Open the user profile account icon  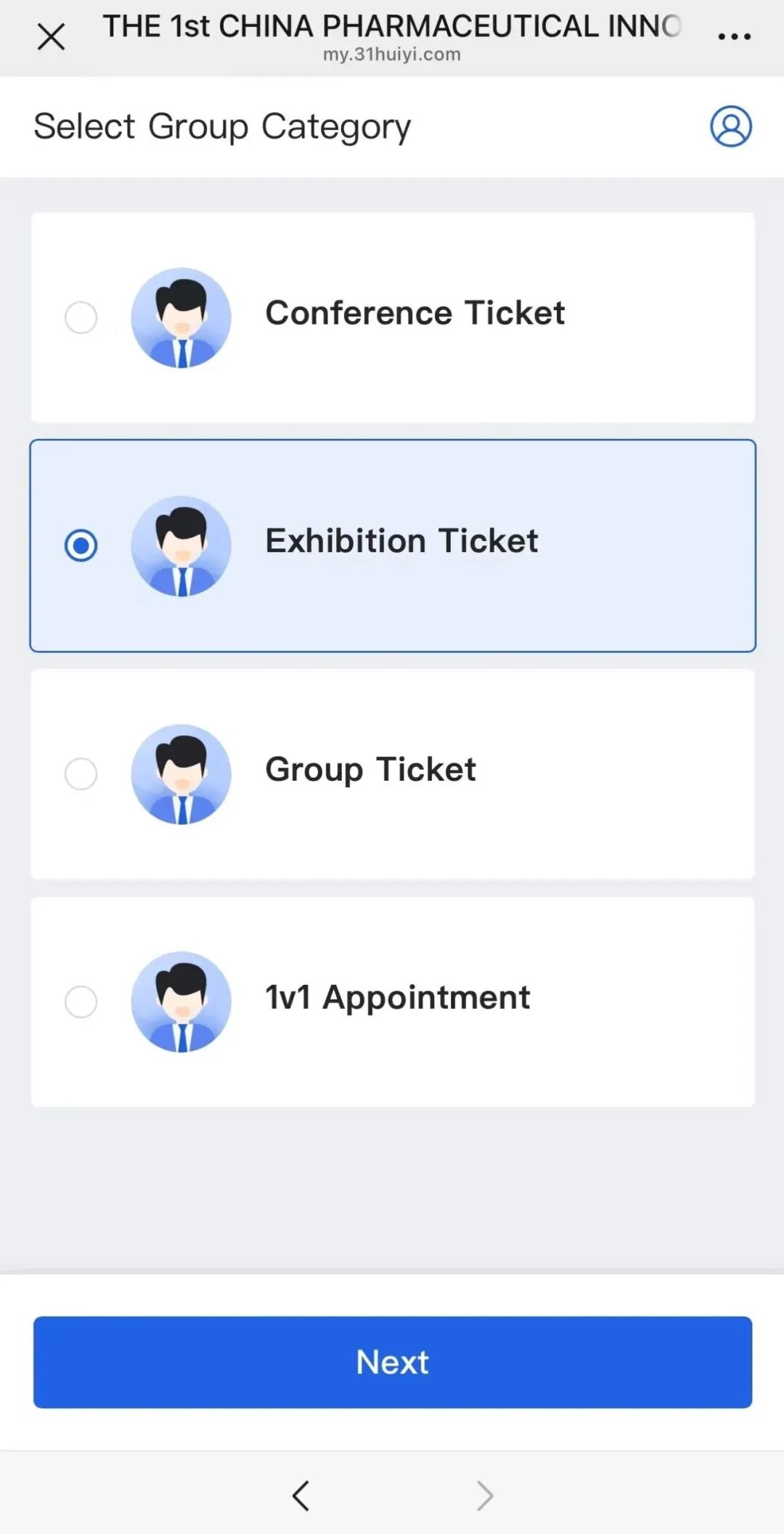click(x=730, y=126)
